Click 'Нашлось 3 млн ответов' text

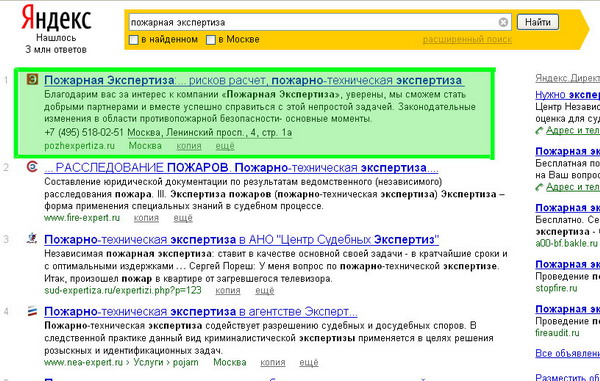(x=56, y=44)
